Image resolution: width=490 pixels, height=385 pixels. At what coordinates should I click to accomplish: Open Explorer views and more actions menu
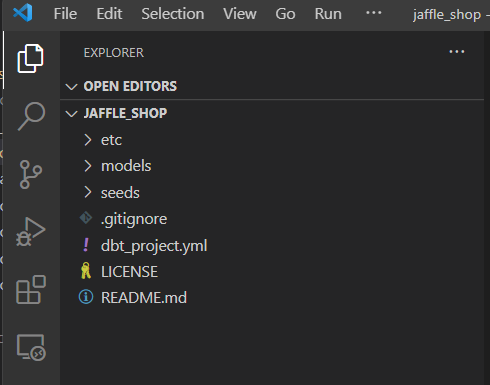457,52
